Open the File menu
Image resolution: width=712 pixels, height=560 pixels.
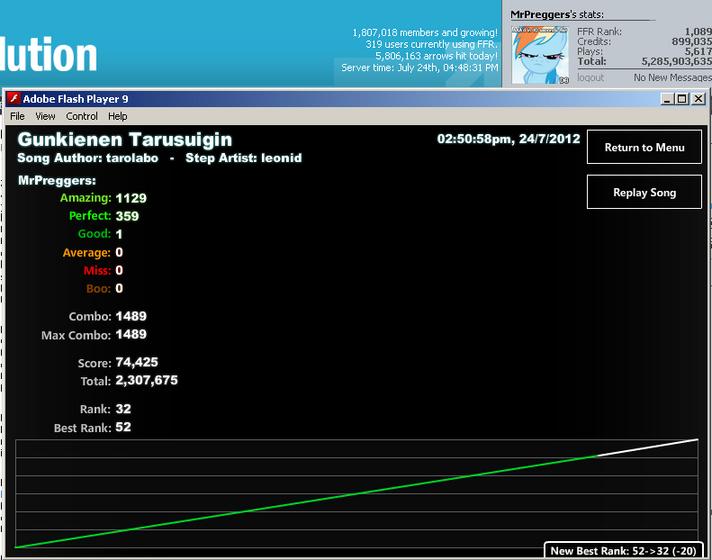tap(17, 116)
